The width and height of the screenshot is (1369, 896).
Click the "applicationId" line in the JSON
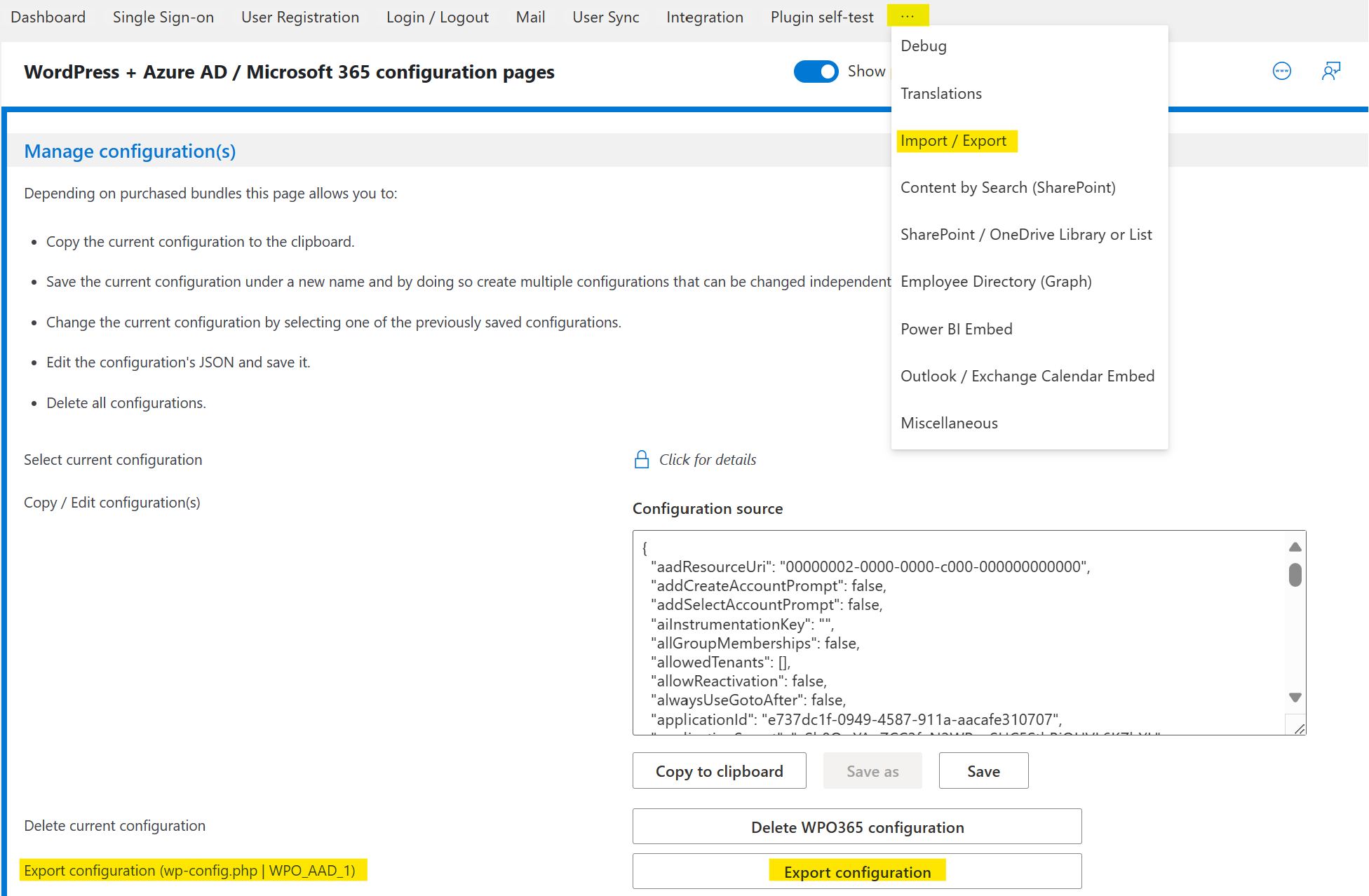(856, 719)
